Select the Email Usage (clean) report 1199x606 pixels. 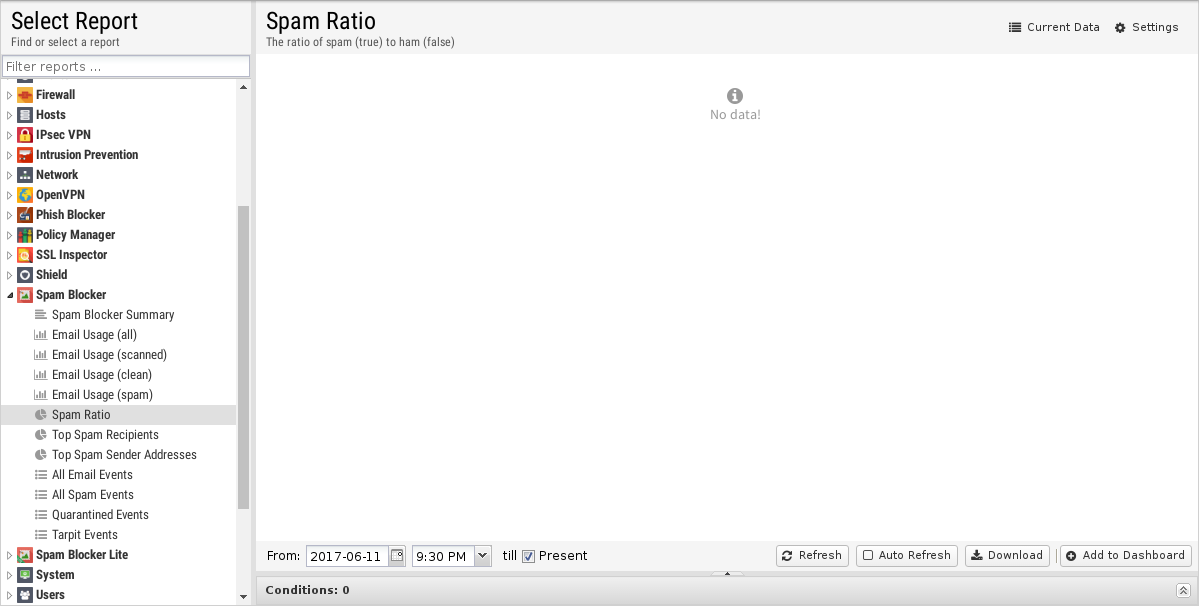pos(102,374)
